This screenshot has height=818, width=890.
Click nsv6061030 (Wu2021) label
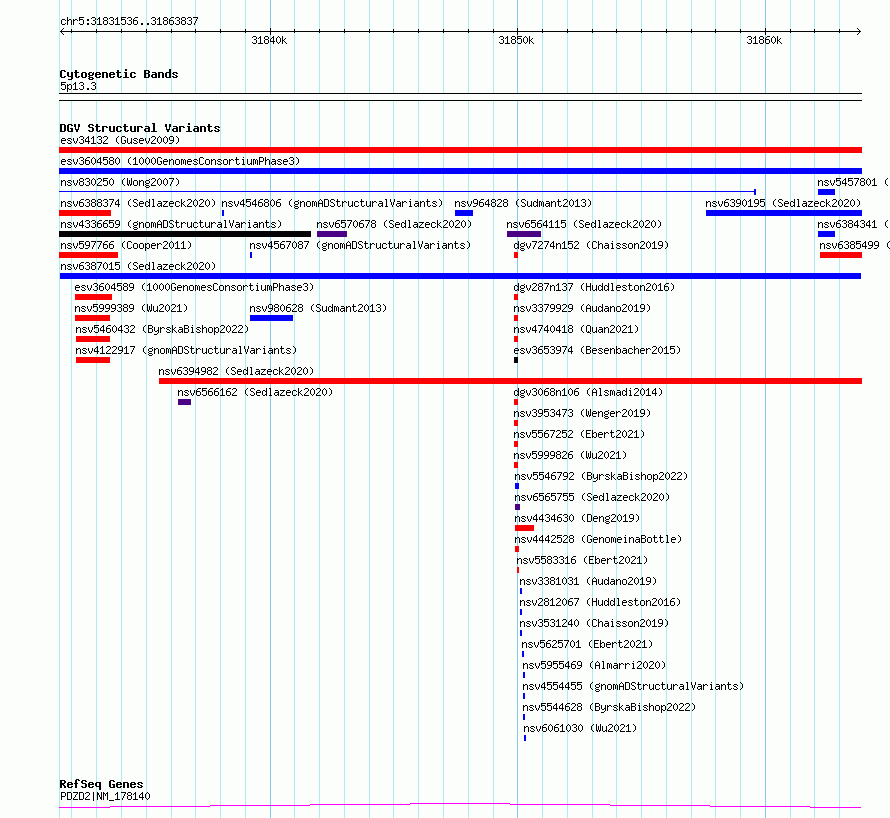point(580,728)
